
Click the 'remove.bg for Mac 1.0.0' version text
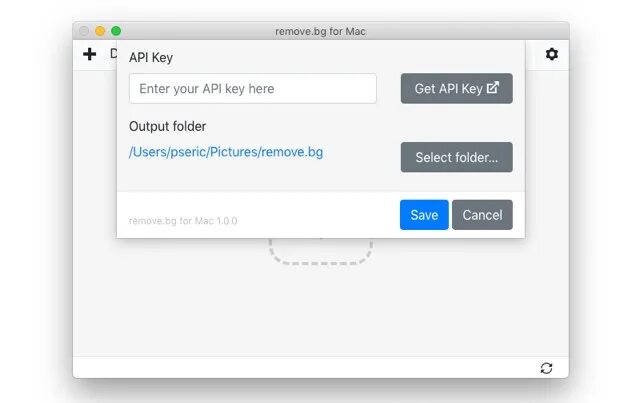[x=183, y=221]
